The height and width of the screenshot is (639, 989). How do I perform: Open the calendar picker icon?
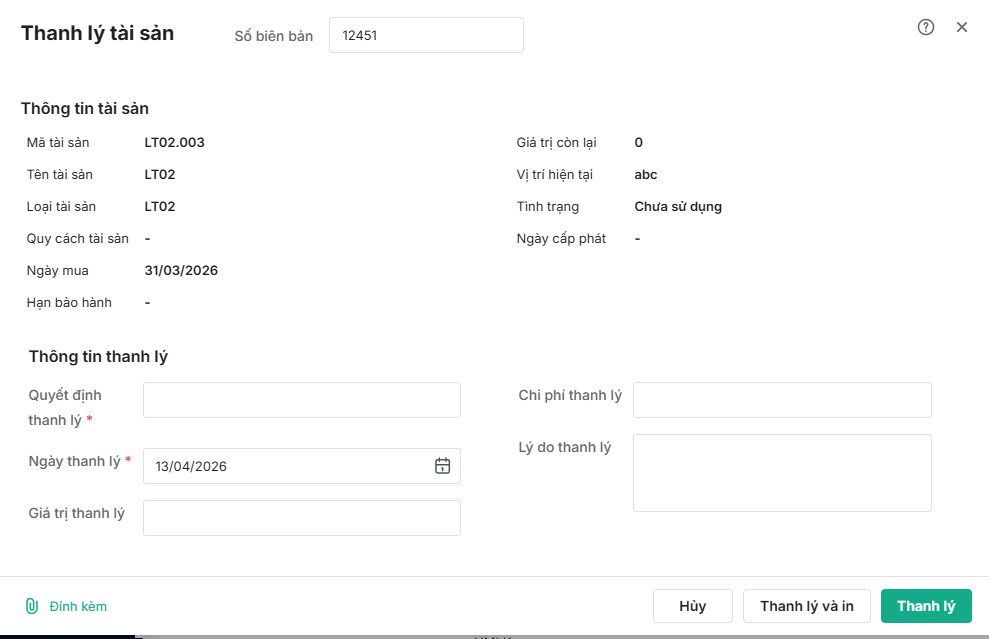(x=443, y=465)
